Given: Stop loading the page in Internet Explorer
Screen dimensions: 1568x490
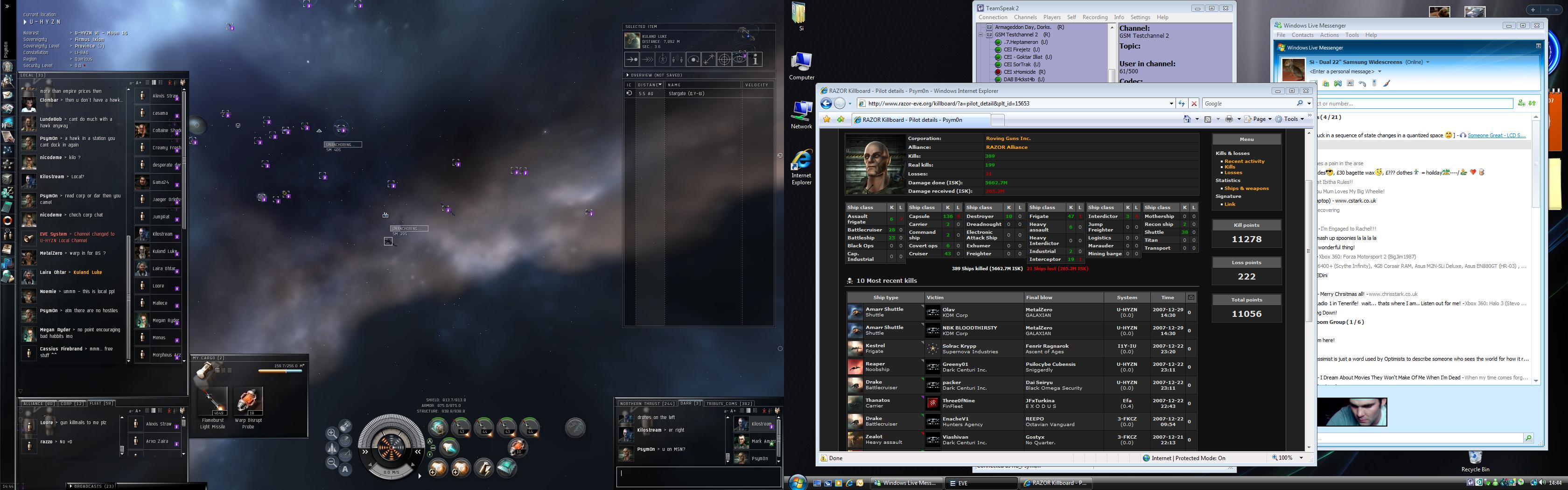Looking at the screenshot, I should coord(1194,104).
